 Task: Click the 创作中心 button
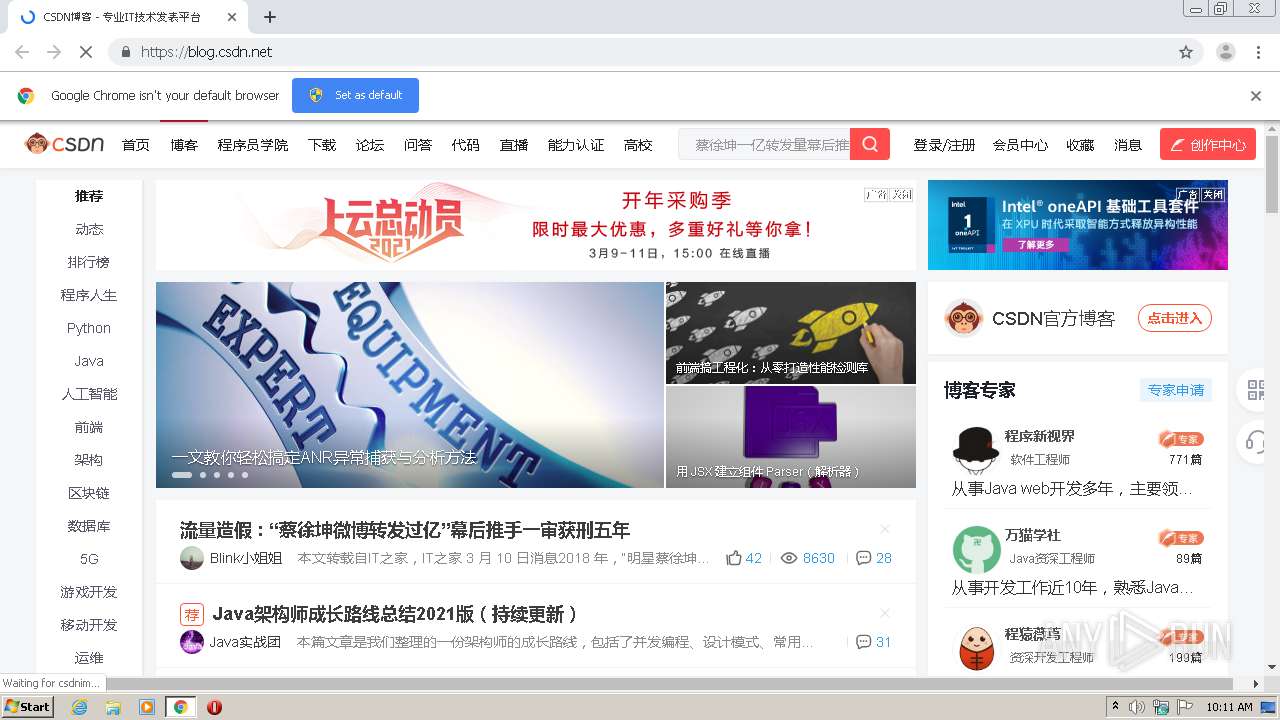click(x=1207, y=145)
